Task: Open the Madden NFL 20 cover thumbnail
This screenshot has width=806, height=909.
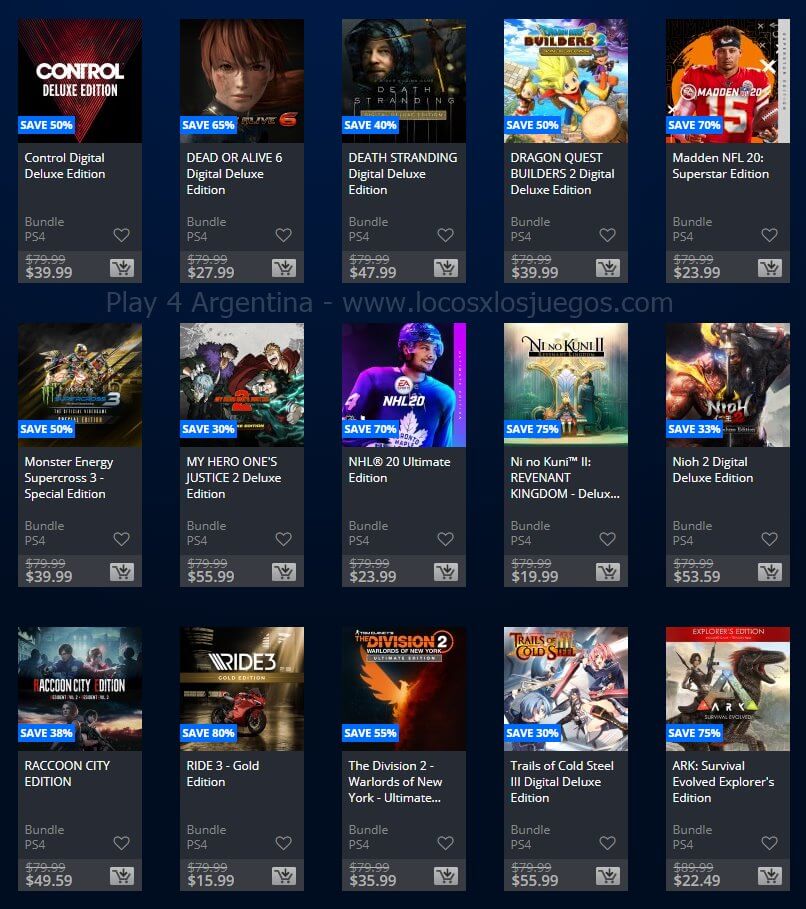Action: point(728,81)
